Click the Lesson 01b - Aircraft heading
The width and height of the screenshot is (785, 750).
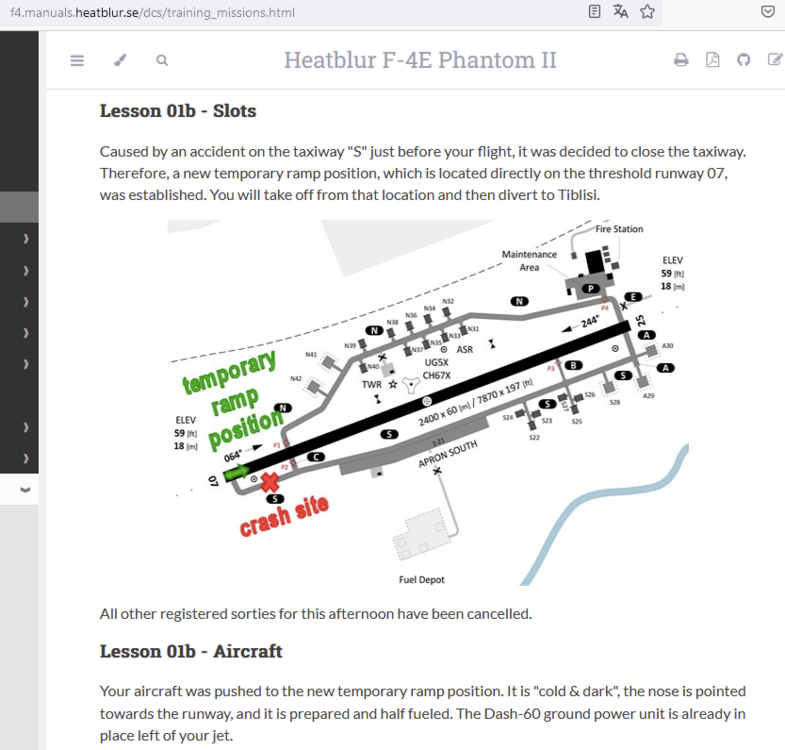pos(191,651)
